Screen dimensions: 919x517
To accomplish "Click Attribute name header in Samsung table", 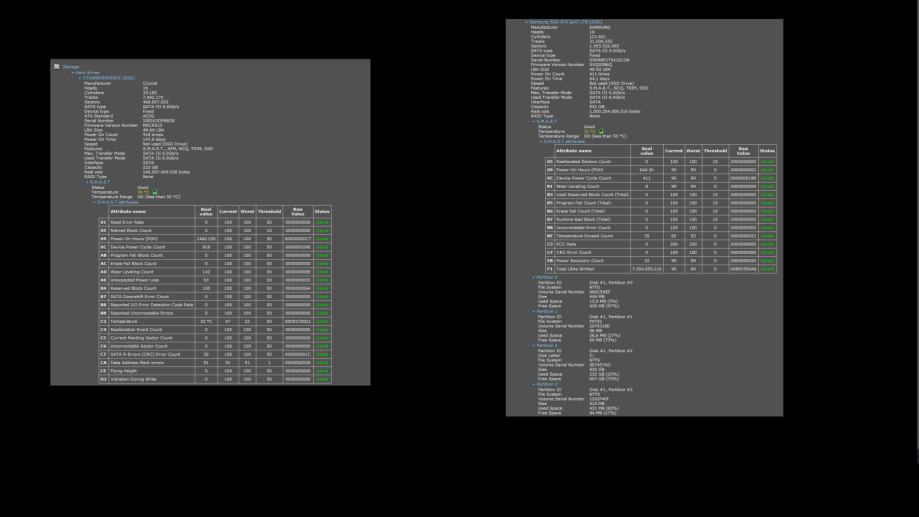I will point(593,151).
